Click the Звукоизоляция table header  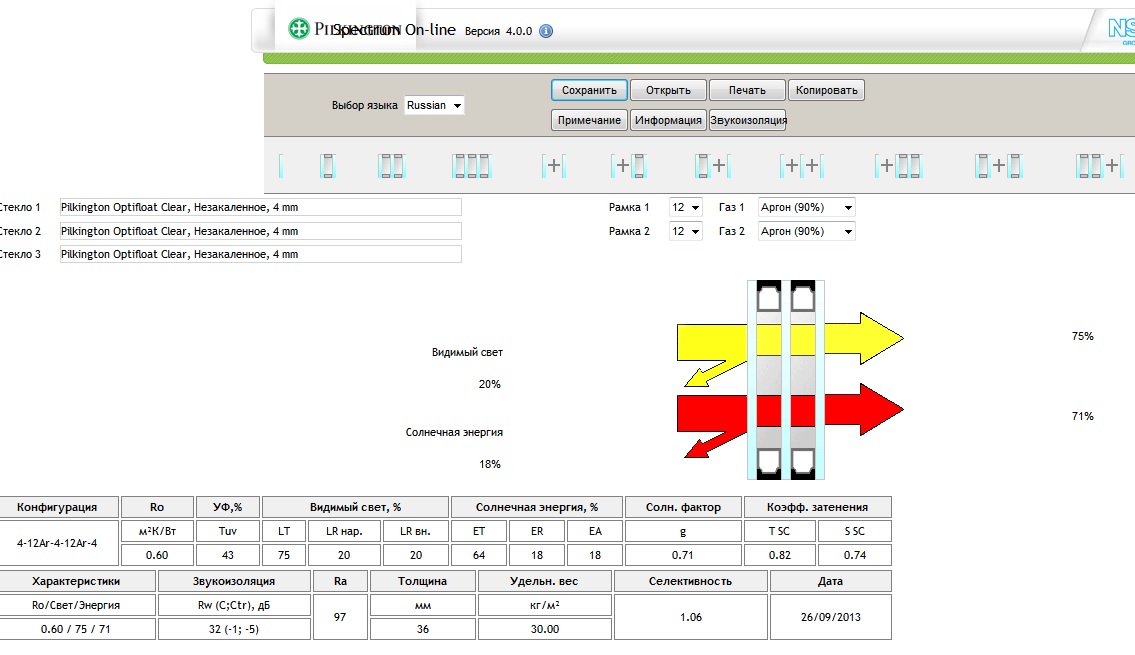click(x=234, y=581)
